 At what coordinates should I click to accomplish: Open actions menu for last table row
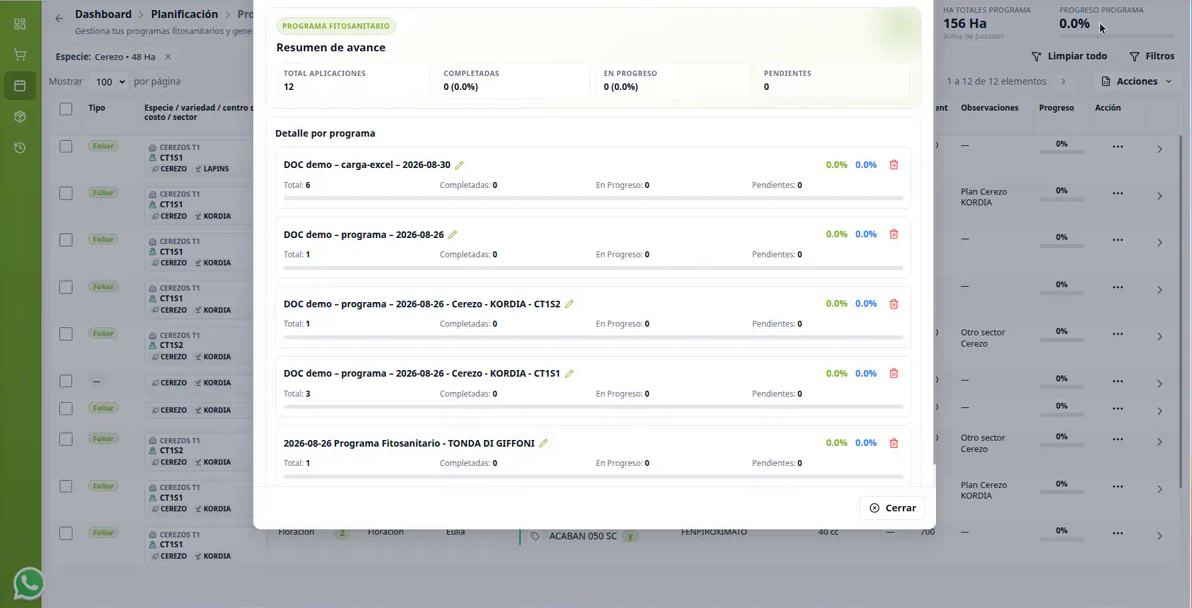click(1118, 533)
